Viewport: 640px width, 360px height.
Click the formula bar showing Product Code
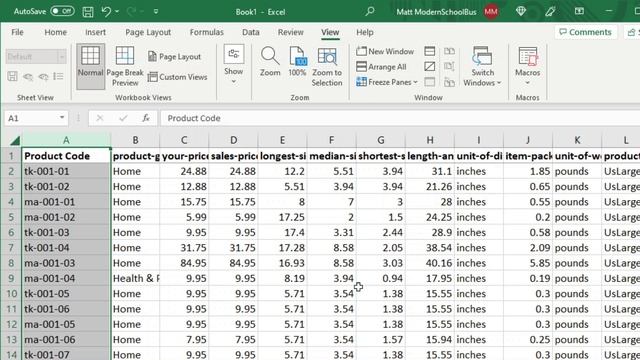pos(400,118)
